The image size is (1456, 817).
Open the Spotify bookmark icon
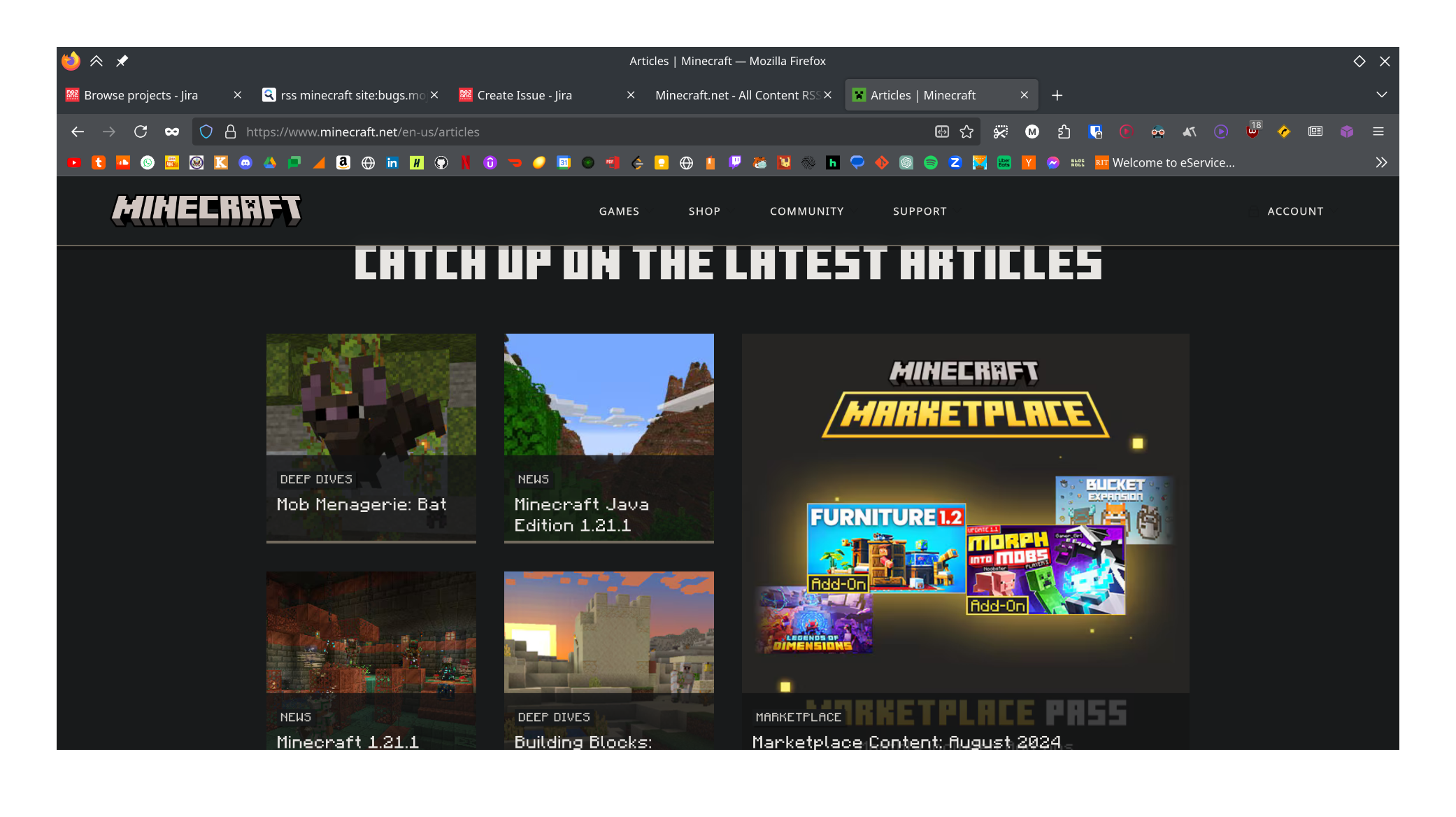[x=931, y=163]
